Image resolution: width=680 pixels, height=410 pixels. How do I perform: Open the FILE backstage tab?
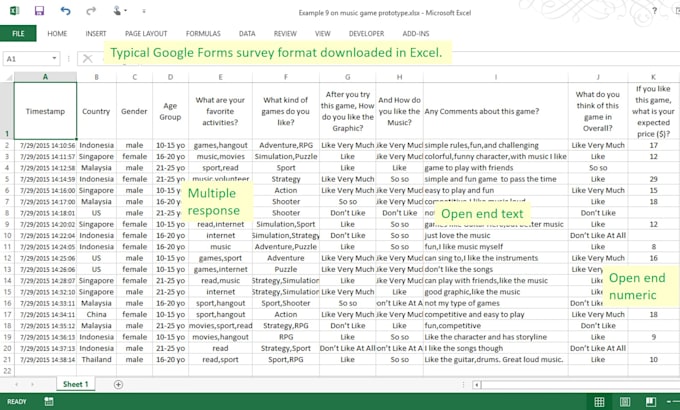pos(18,33)
